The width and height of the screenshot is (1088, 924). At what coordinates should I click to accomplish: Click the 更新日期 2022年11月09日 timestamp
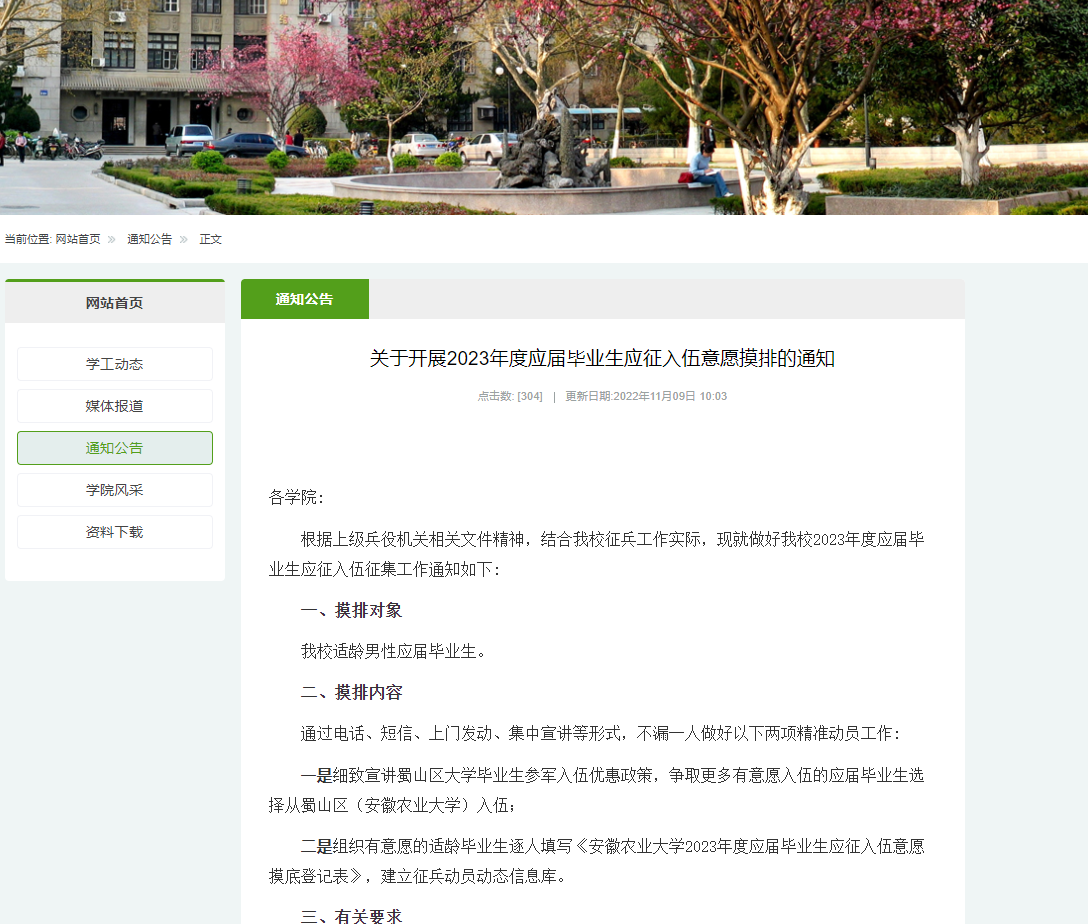coord(646,396)
